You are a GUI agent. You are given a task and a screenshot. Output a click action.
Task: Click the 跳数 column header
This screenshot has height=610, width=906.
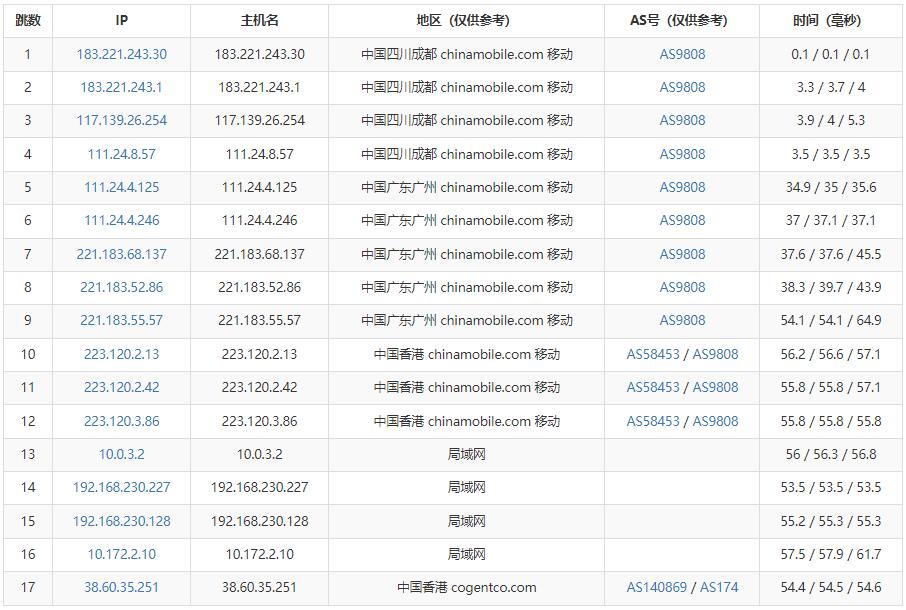coord(28,21)
